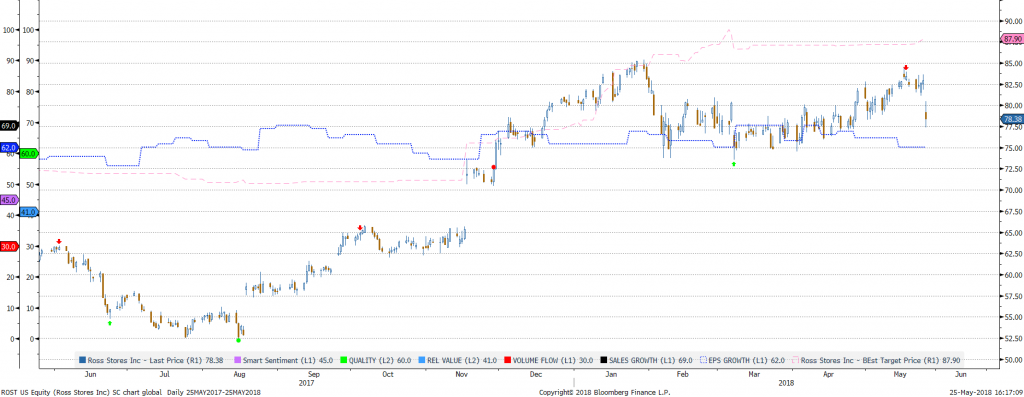Select 'REL VALUE (L2) 41.0' legend text

[x=463, y=359]
